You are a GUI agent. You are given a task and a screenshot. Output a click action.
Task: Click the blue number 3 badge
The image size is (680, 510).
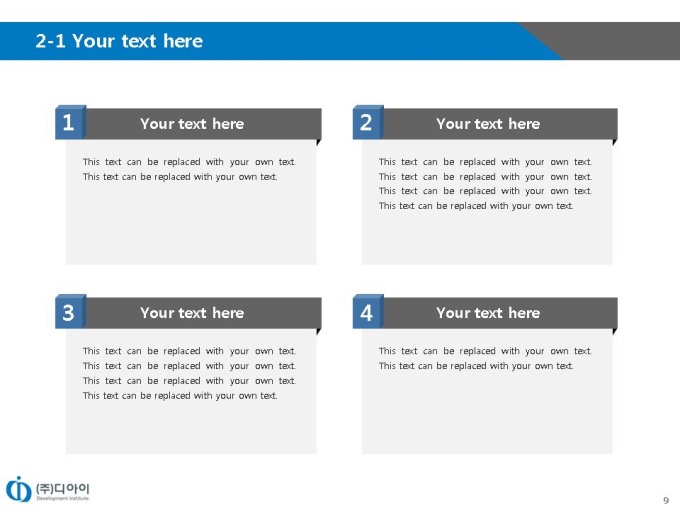click(x=70, y=311)
